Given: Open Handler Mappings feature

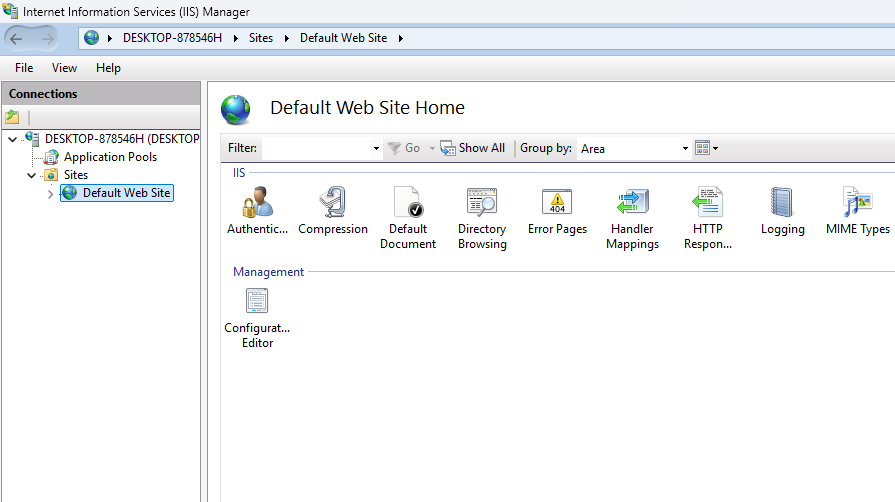Looking at the screenshot, I should [632, 218].
